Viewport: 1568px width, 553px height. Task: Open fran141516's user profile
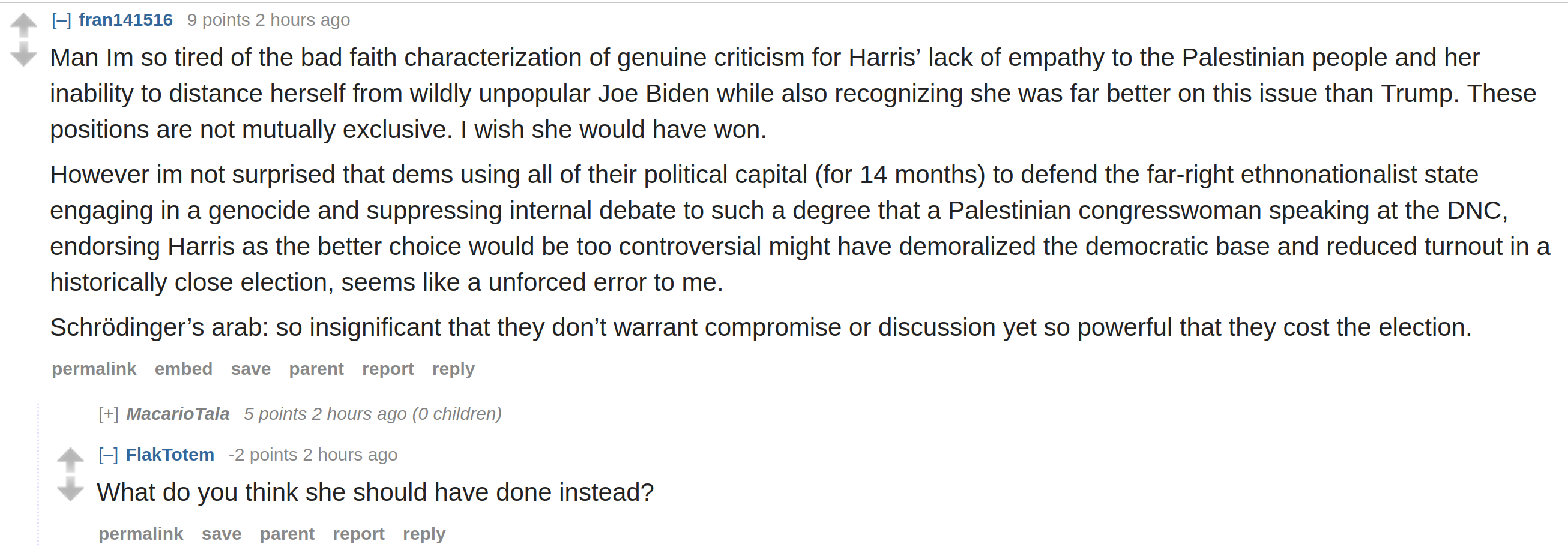click(126, 20)
